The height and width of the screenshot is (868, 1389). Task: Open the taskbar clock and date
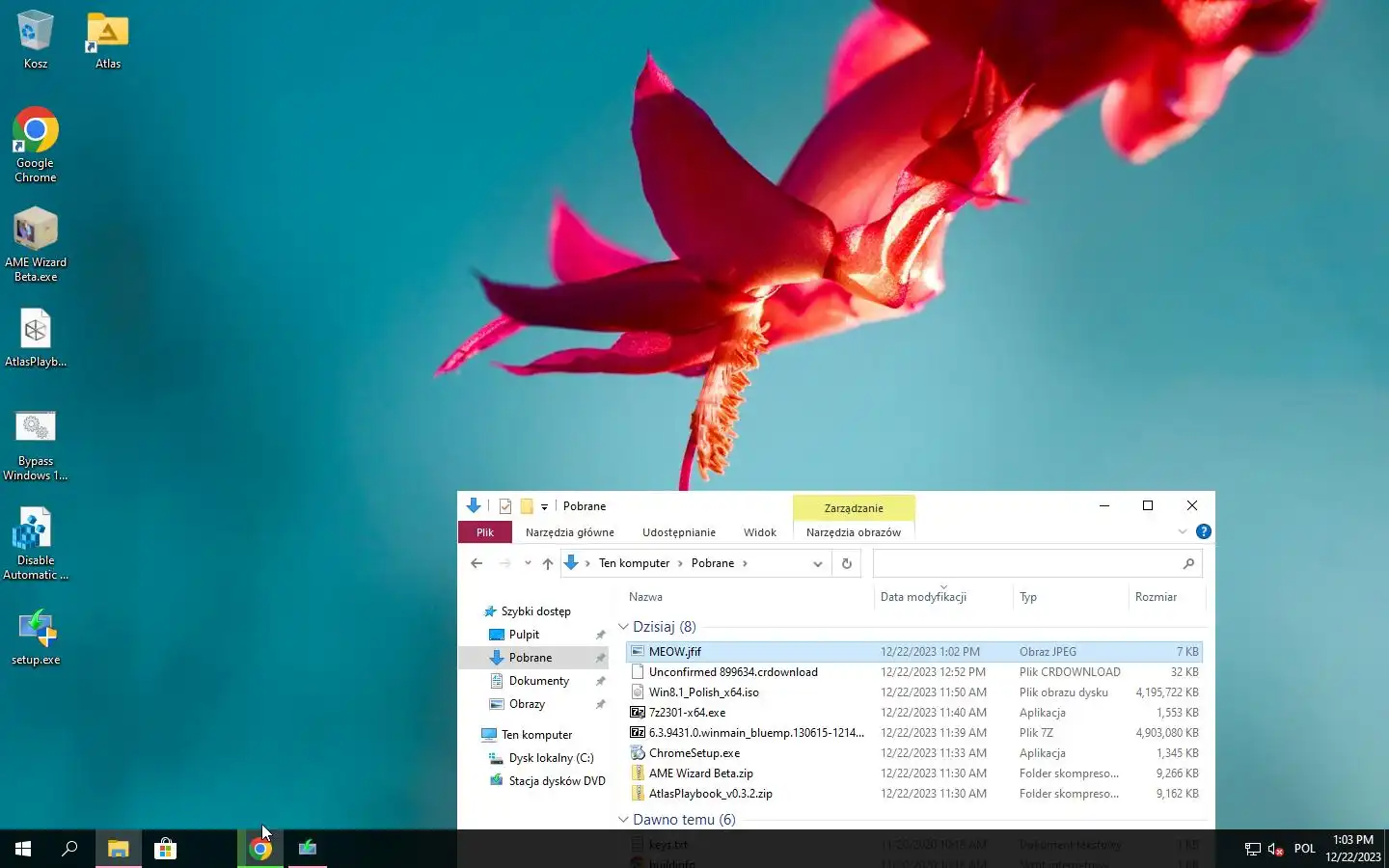click(x=1352, y=849)
